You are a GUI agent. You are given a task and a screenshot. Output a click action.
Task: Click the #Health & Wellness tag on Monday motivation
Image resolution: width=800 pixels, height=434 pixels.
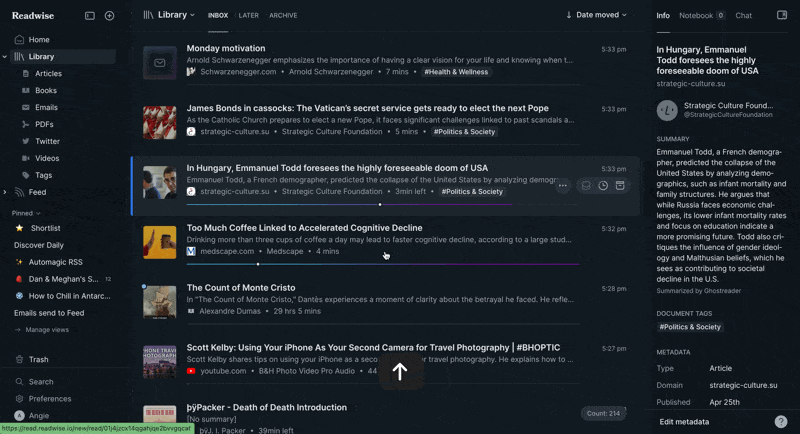(456, 72)
